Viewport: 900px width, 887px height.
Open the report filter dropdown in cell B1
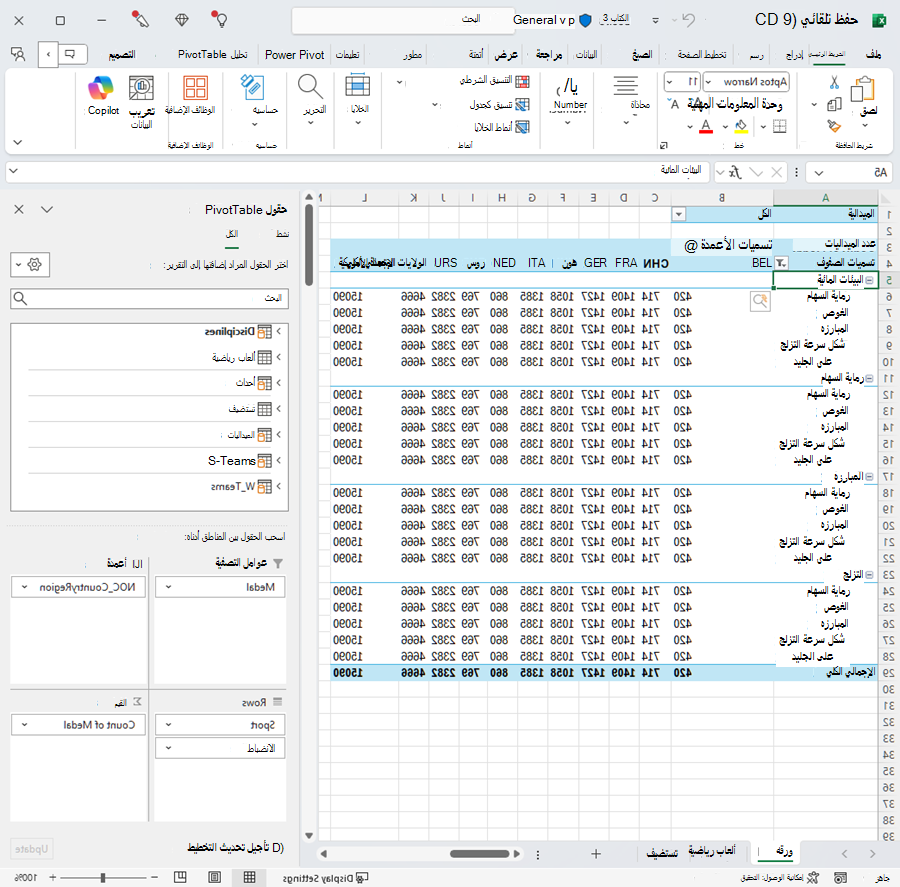[x=678, y=215]
